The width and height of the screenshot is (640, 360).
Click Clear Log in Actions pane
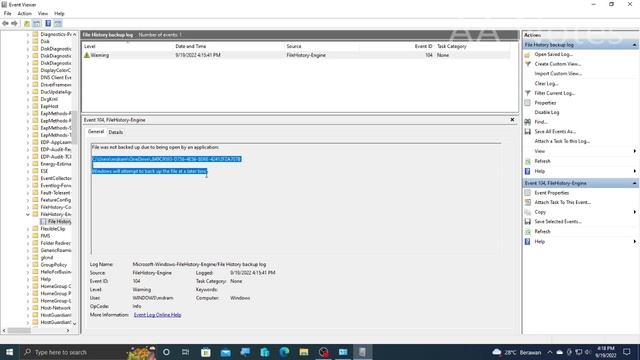546,83
